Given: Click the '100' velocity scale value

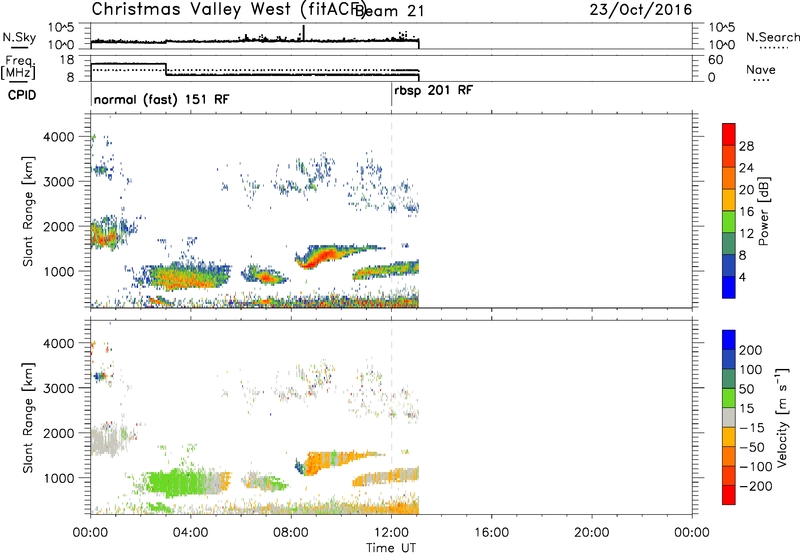Looking at the screenshot, I should (751, 369).
